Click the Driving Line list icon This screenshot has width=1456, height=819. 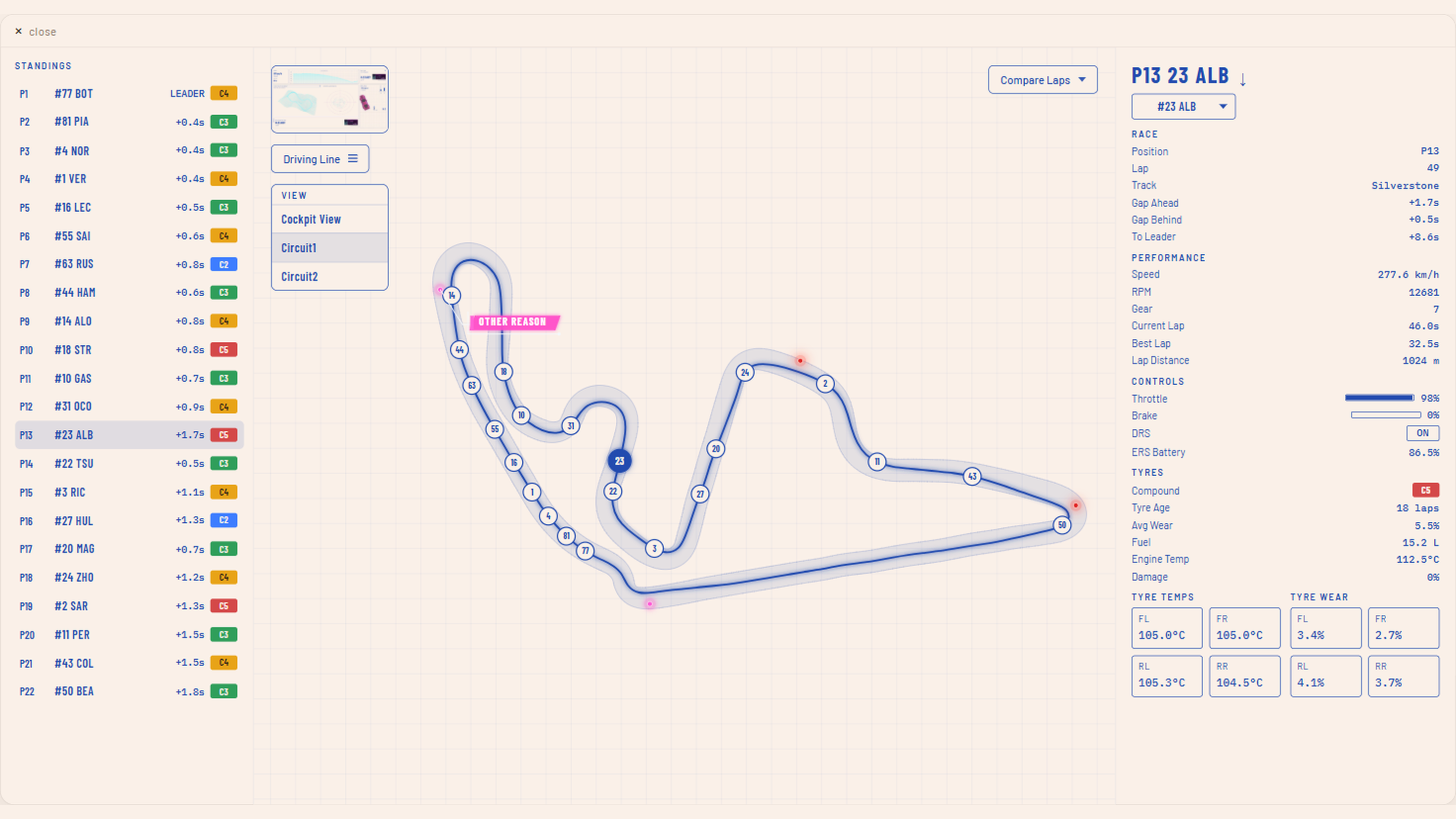353,159
